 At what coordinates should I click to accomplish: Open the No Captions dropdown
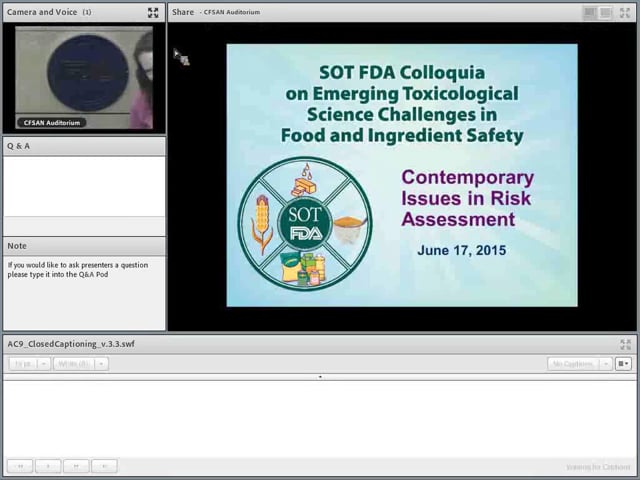pos(580,363)
